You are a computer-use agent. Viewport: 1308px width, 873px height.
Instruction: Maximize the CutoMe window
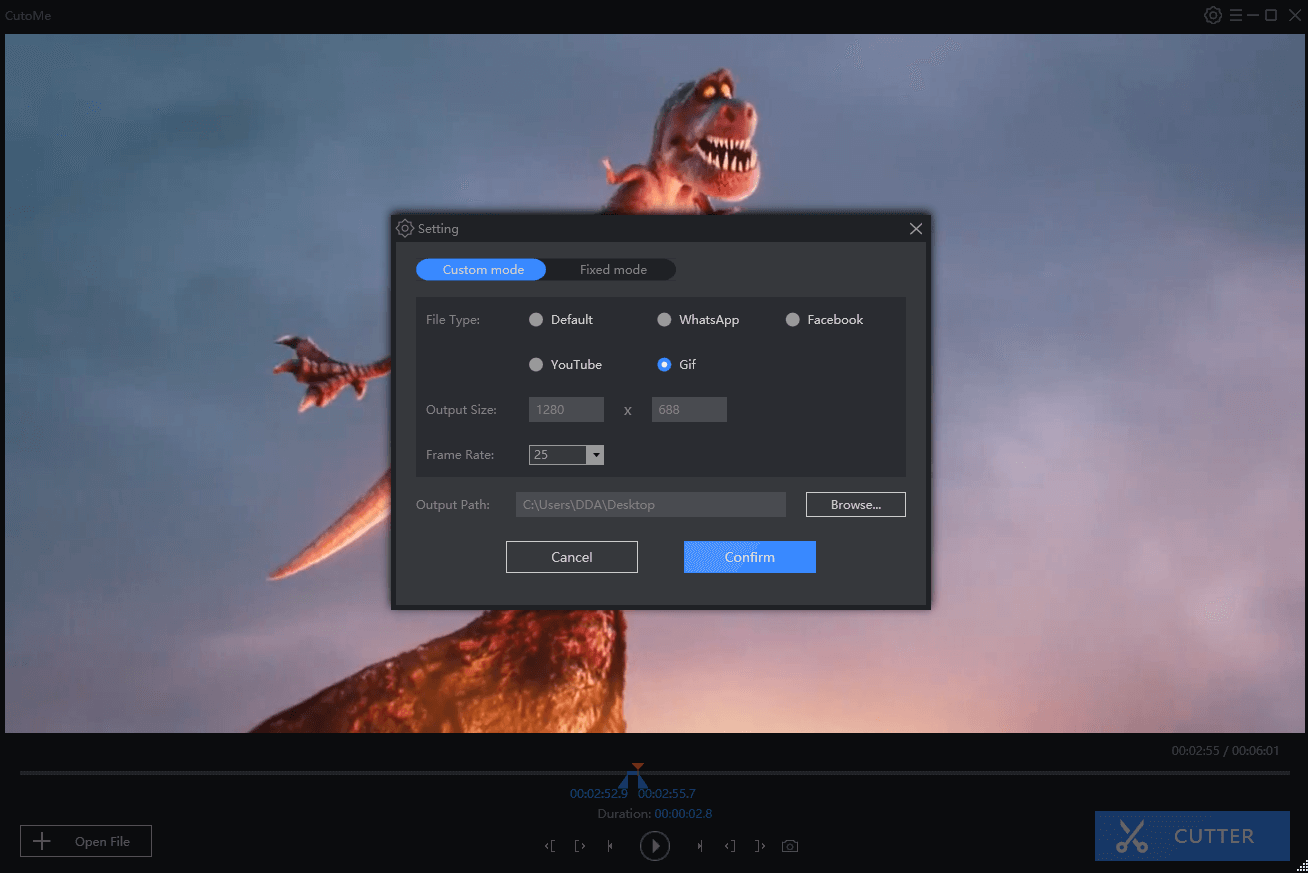(1271, 15)
